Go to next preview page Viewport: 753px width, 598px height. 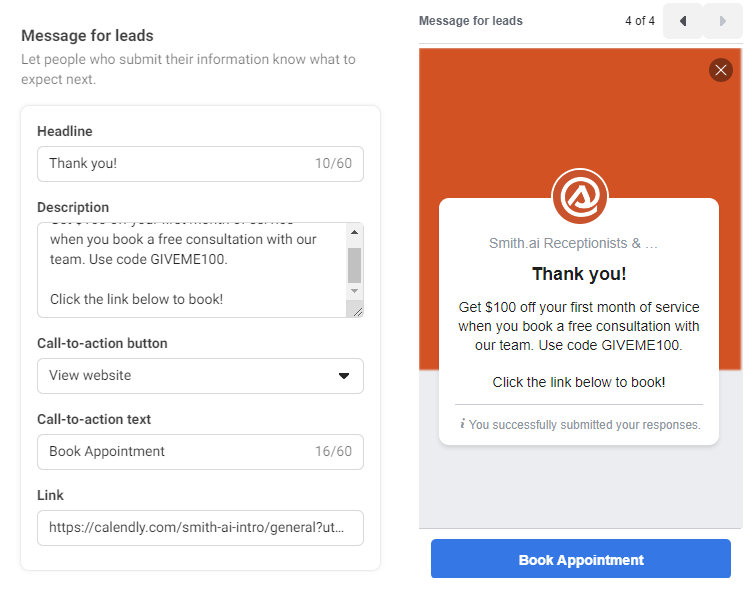coord(723,21)
